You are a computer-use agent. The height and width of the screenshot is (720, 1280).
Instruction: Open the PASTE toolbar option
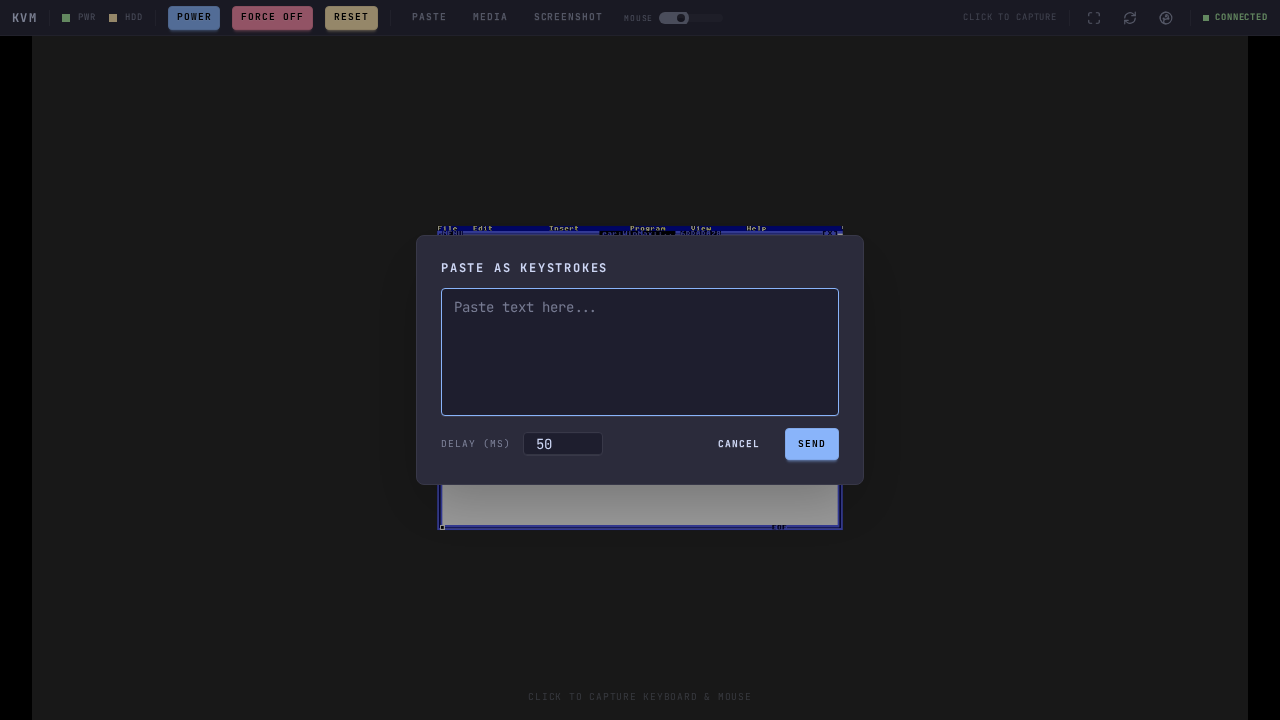pos(429,18)
